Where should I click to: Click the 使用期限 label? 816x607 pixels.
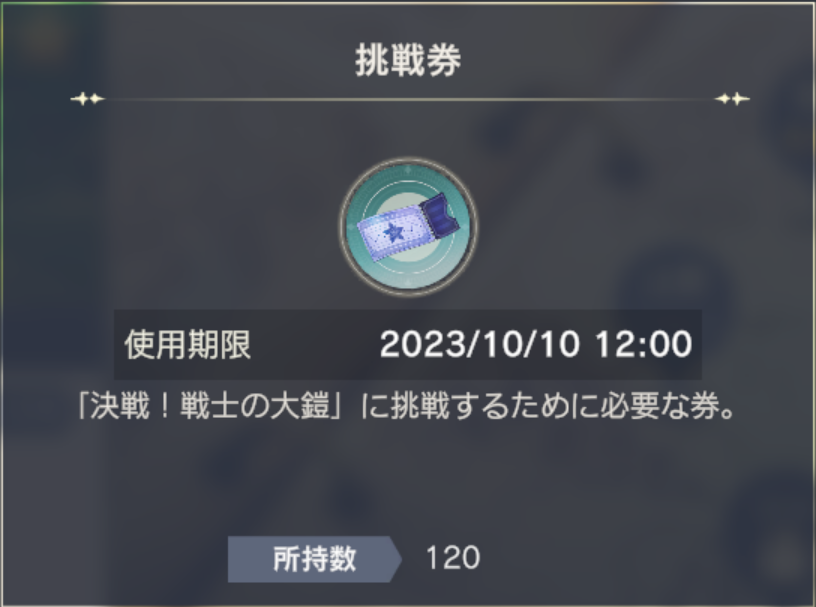[x=188, y=345]
